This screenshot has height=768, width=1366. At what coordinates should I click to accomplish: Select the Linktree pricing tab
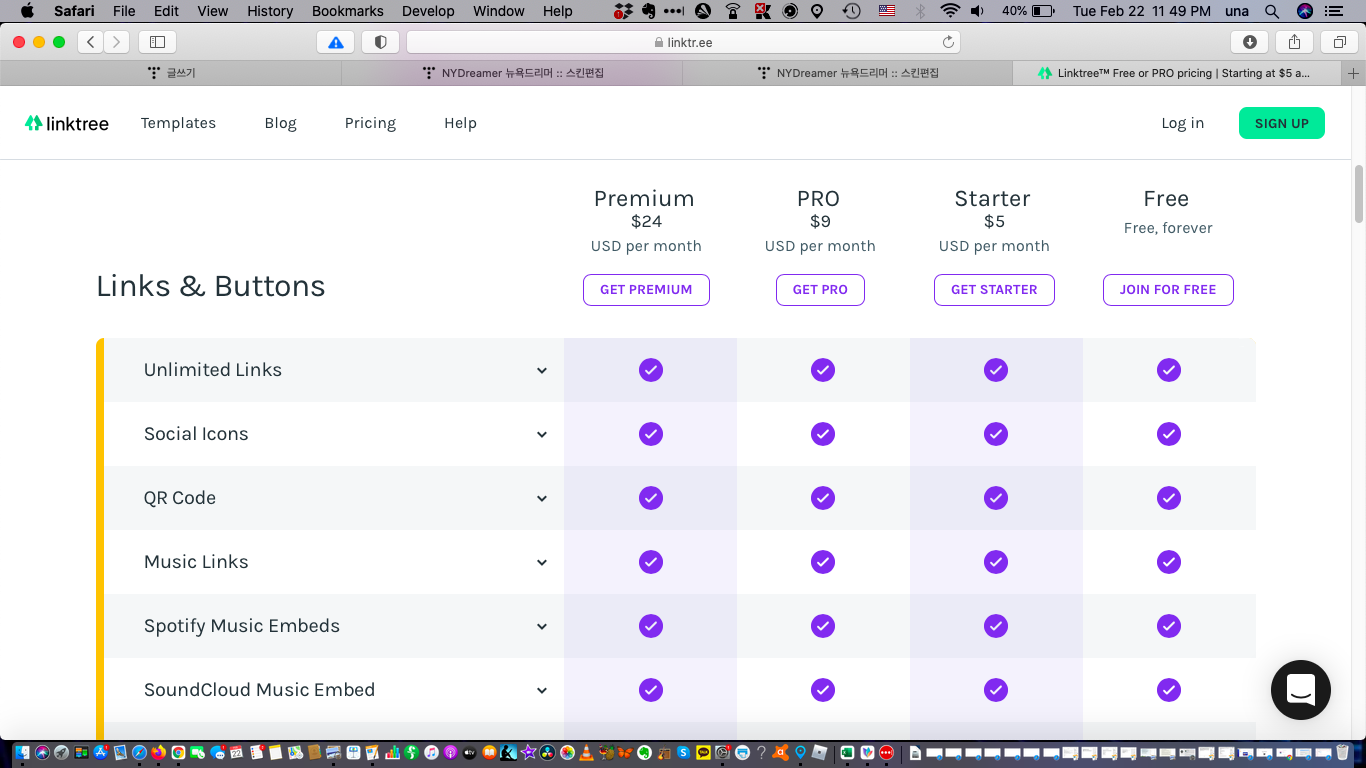coord(1178,73)
